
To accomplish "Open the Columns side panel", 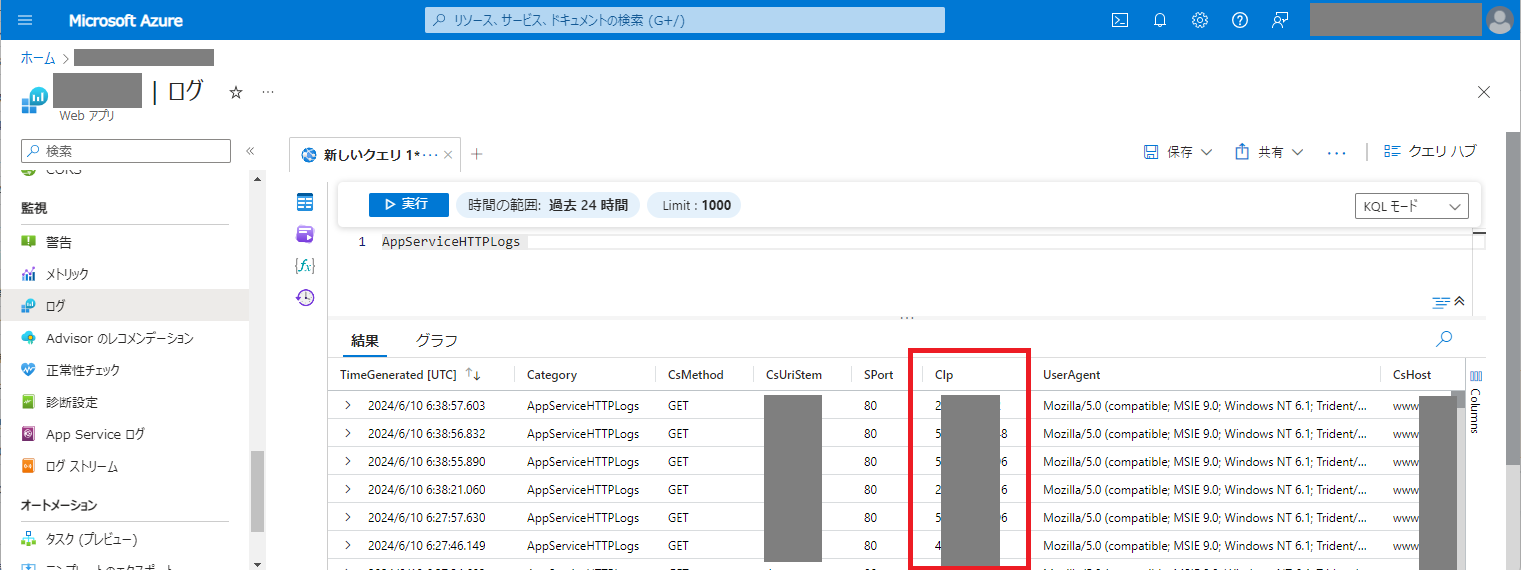I will point(1476,400).
